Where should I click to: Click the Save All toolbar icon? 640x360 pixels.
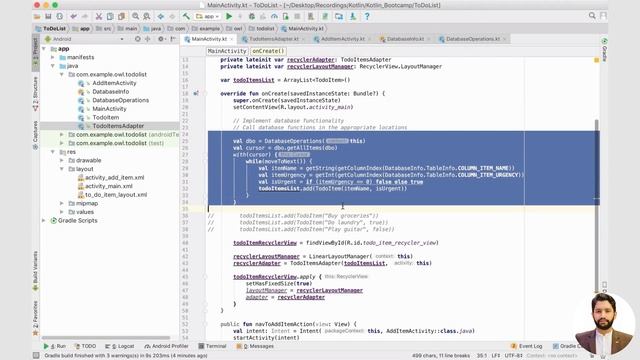point(48,16)
